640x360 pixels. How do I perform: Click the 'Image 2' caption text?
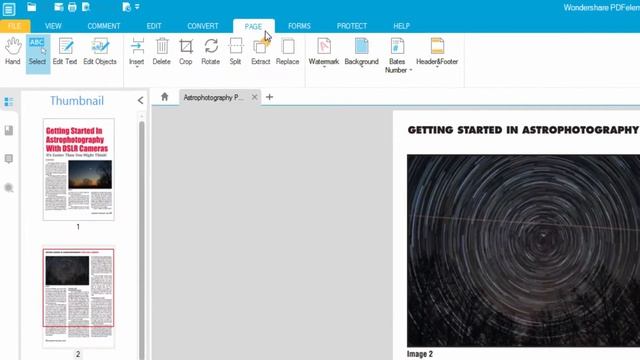(x=420, y=354)
